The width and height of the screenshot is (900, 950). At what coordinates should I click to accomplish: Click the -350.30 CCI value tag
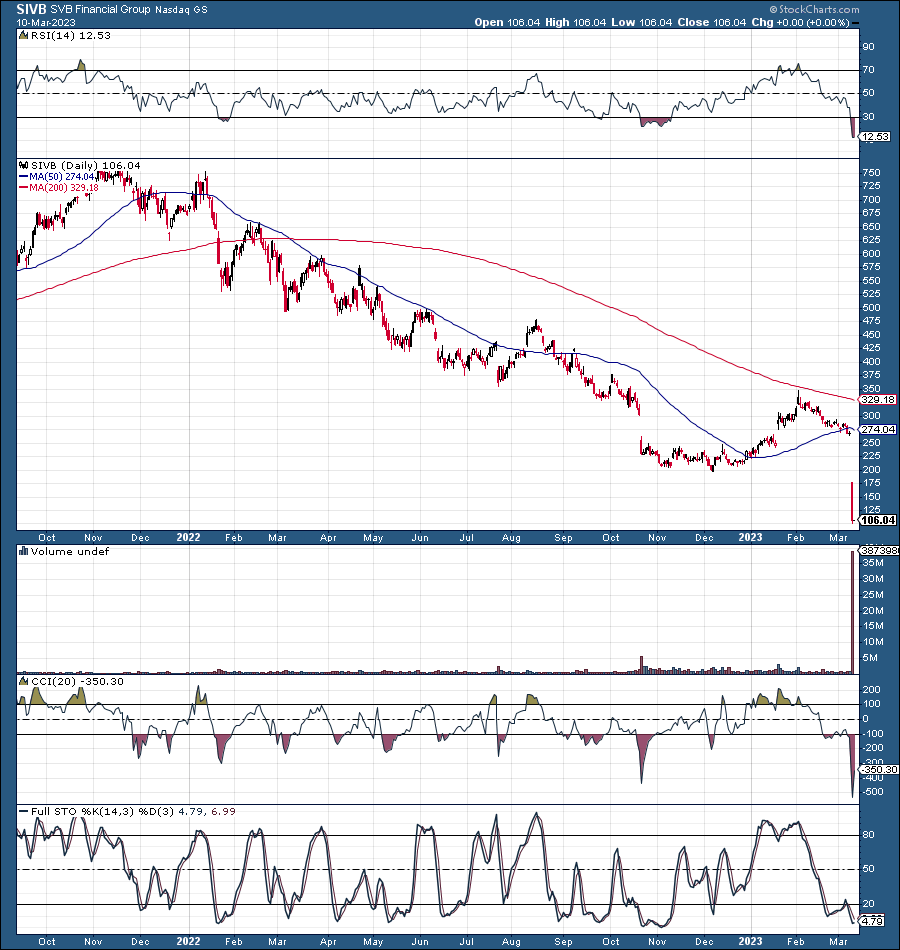tap(879, 769)
